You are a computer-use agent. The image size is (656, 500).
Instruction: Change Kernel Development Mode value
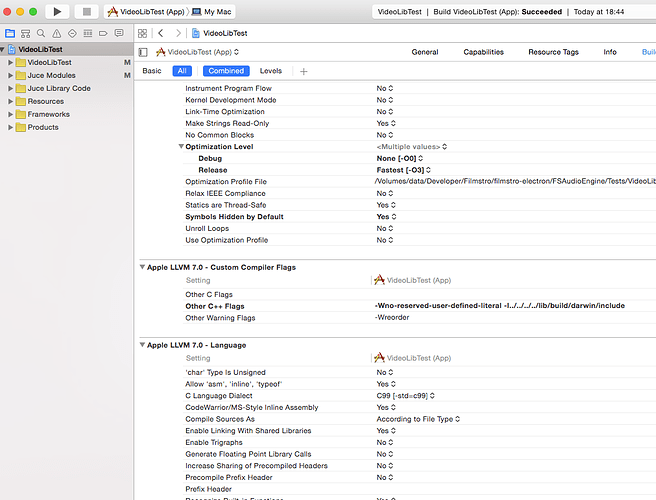pos(384,100)
